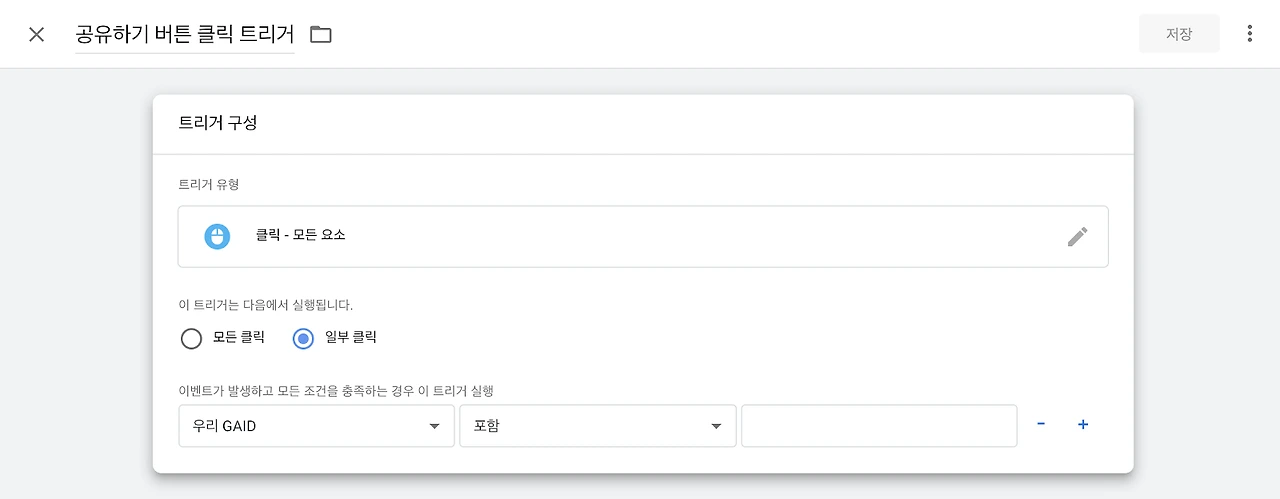The height and width of the screenshot is (499, 1280).
Task: Click the 이 트리거는 다음에서 실행됩니다 label
Action: (265, 304)
